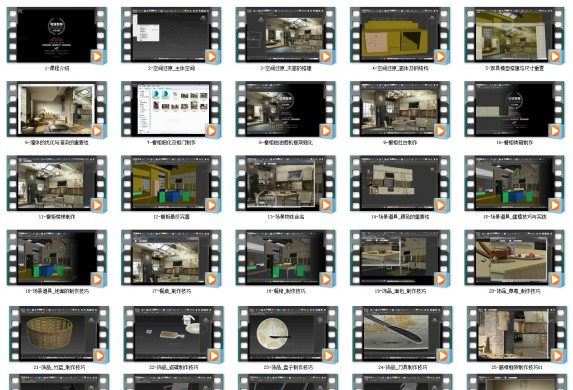Click play badge on video 7 thumbnail
Viewport: 573px width, 390px height.
pos(211,130)
